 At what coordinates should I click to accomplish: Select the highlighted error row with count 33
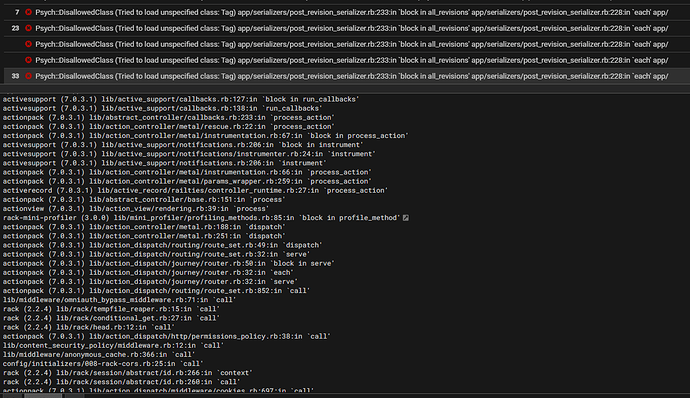tap(347, 76)
